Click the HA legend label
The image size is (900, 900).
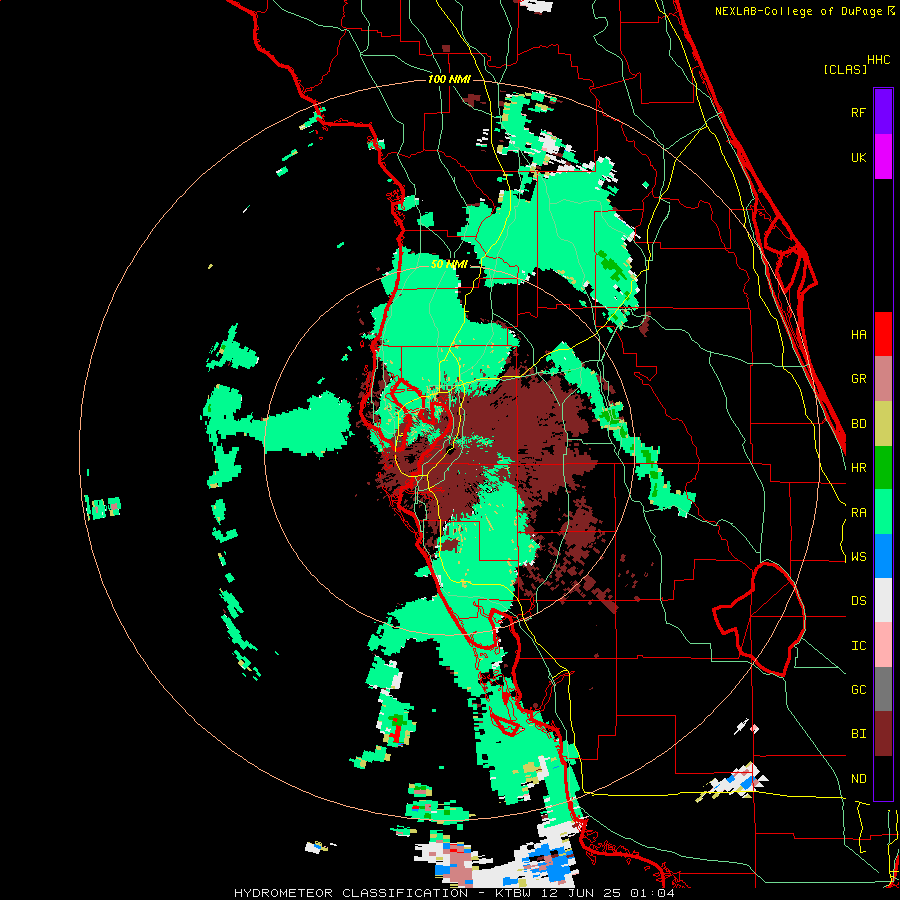(x=858, y=334)
